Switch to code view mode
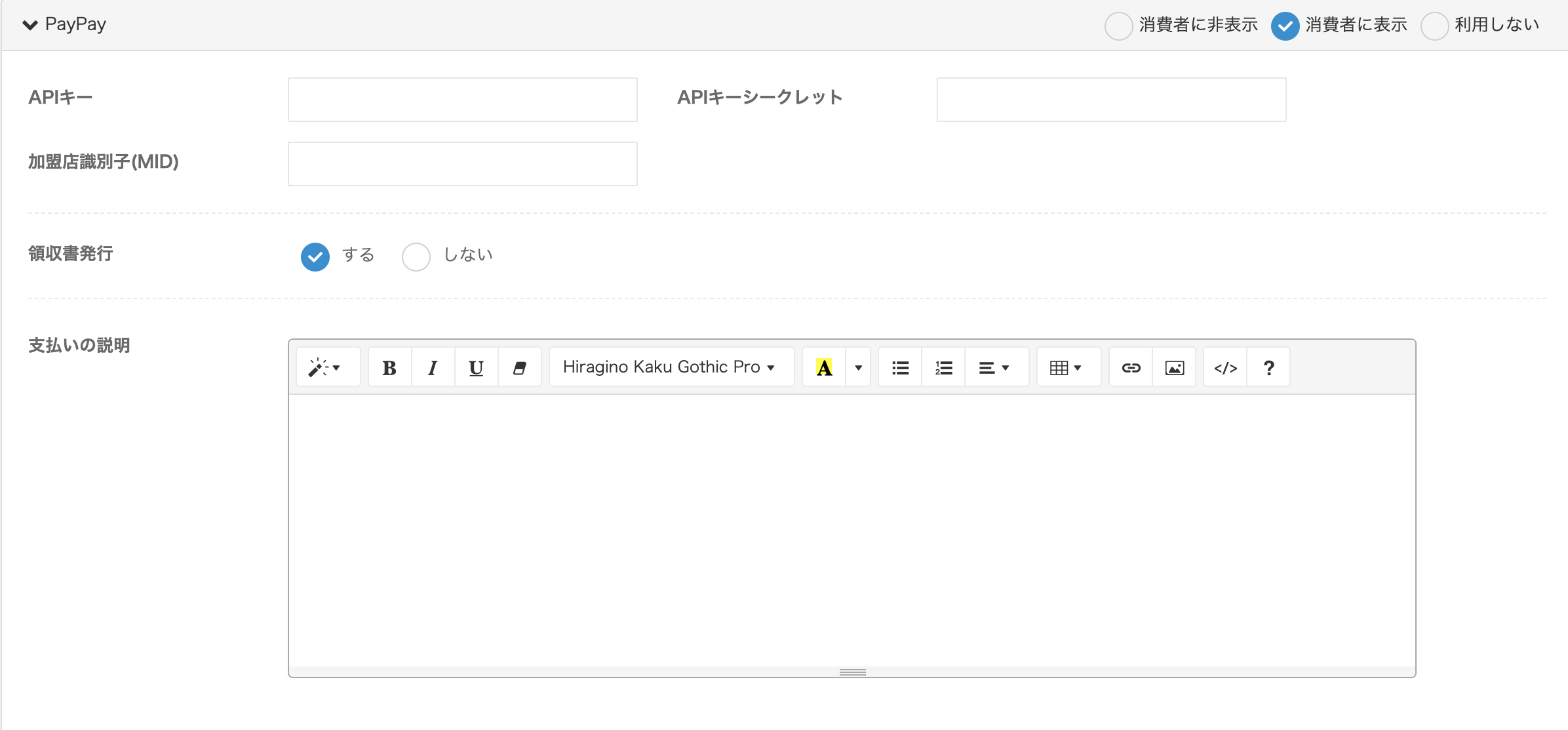1568x730 pixels. tap(1225, 367)
